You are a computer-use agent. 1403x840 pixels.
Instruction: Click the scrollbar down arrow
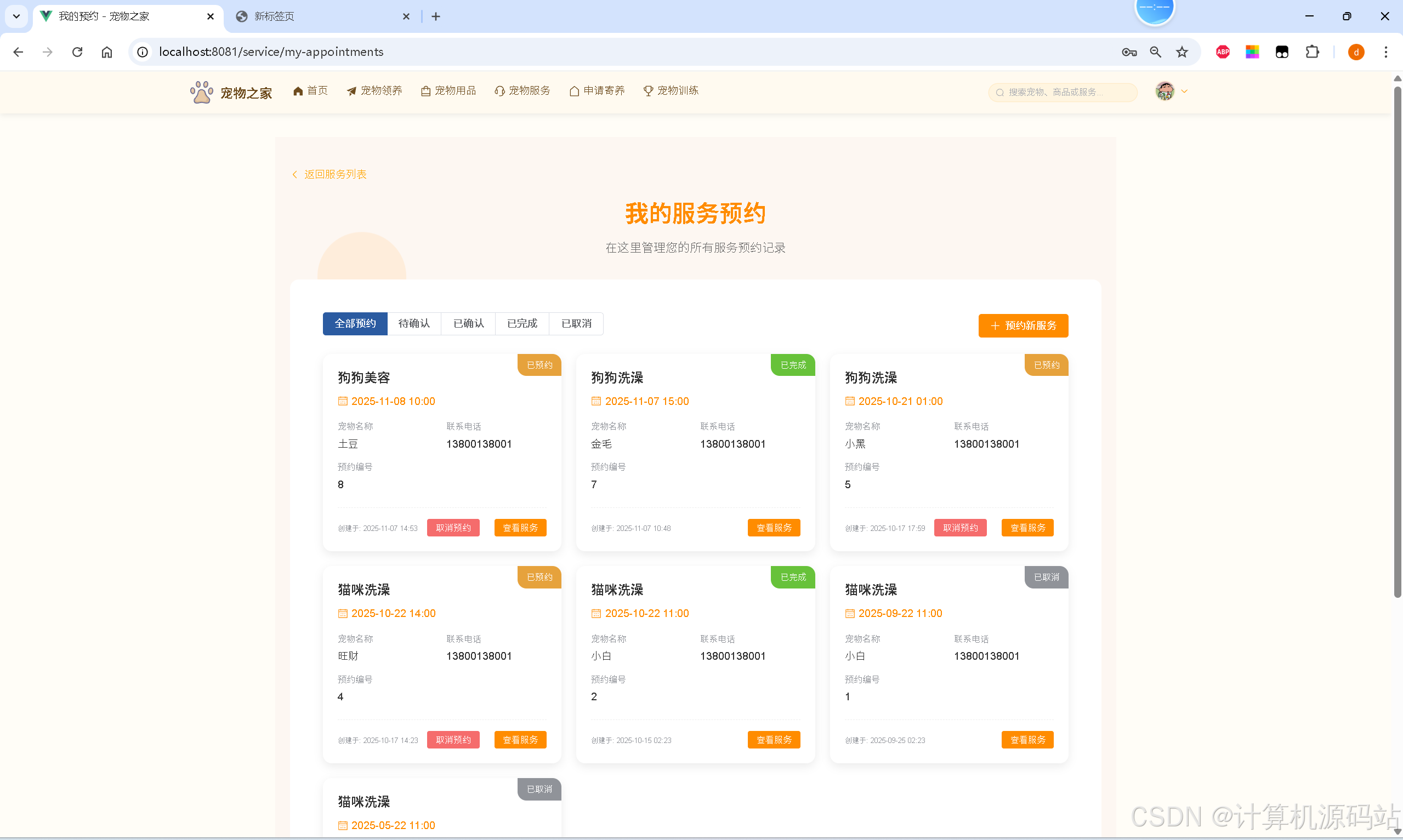[x=1397, y=832]
